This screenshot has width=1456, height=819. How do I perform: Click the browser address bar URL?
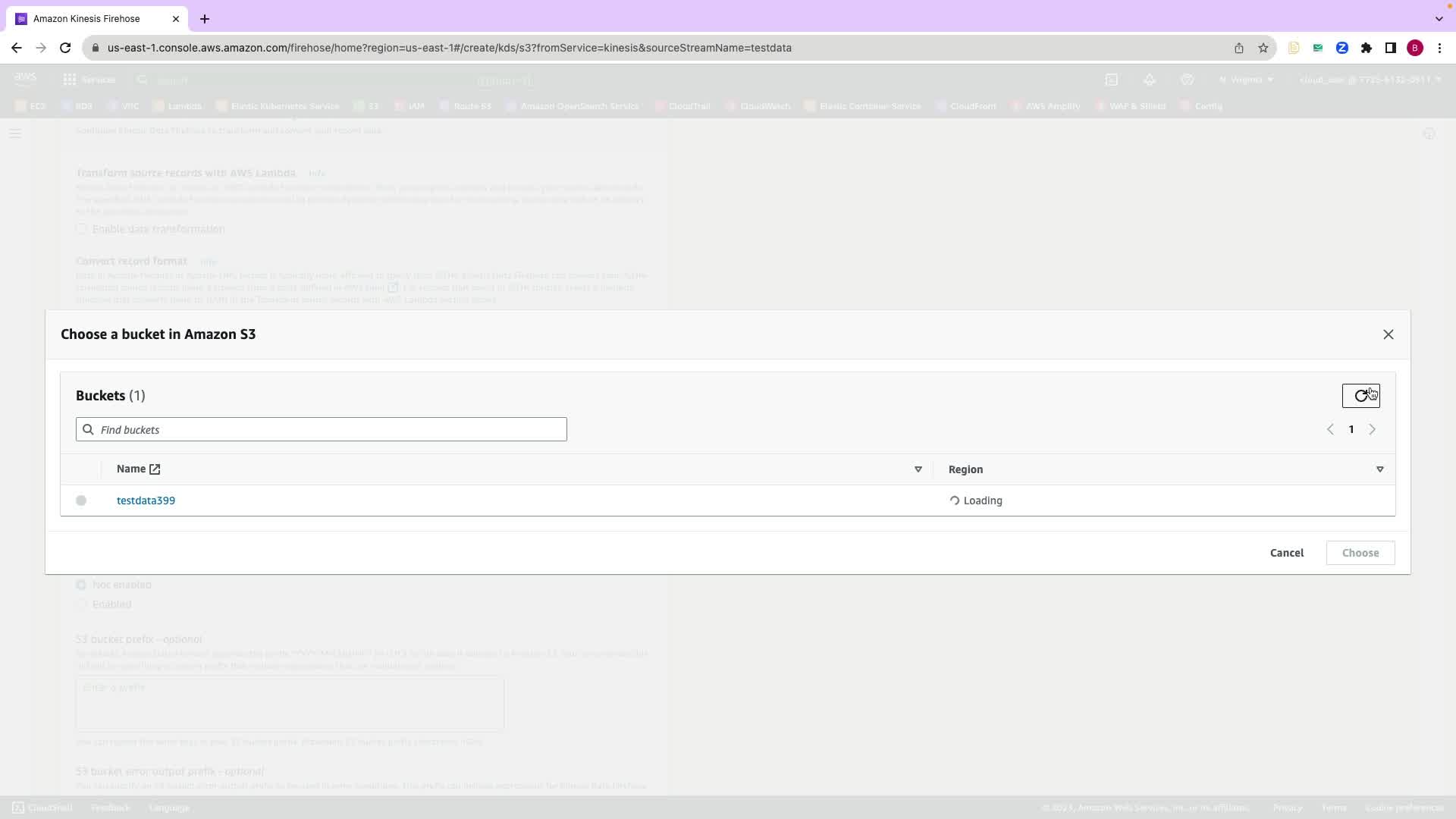pos(449,48)
